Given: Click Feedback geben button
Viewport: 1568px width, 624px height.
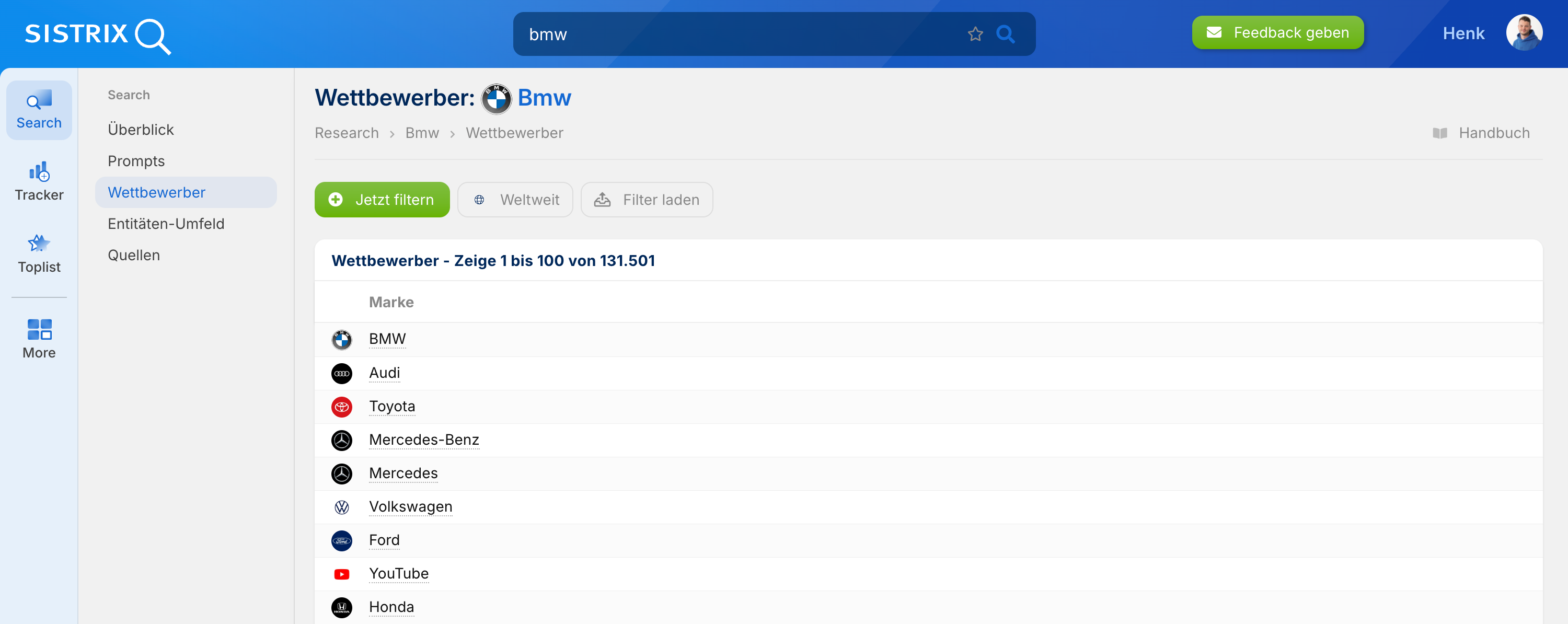Looking at the screenshot, I should [1277, 33].
